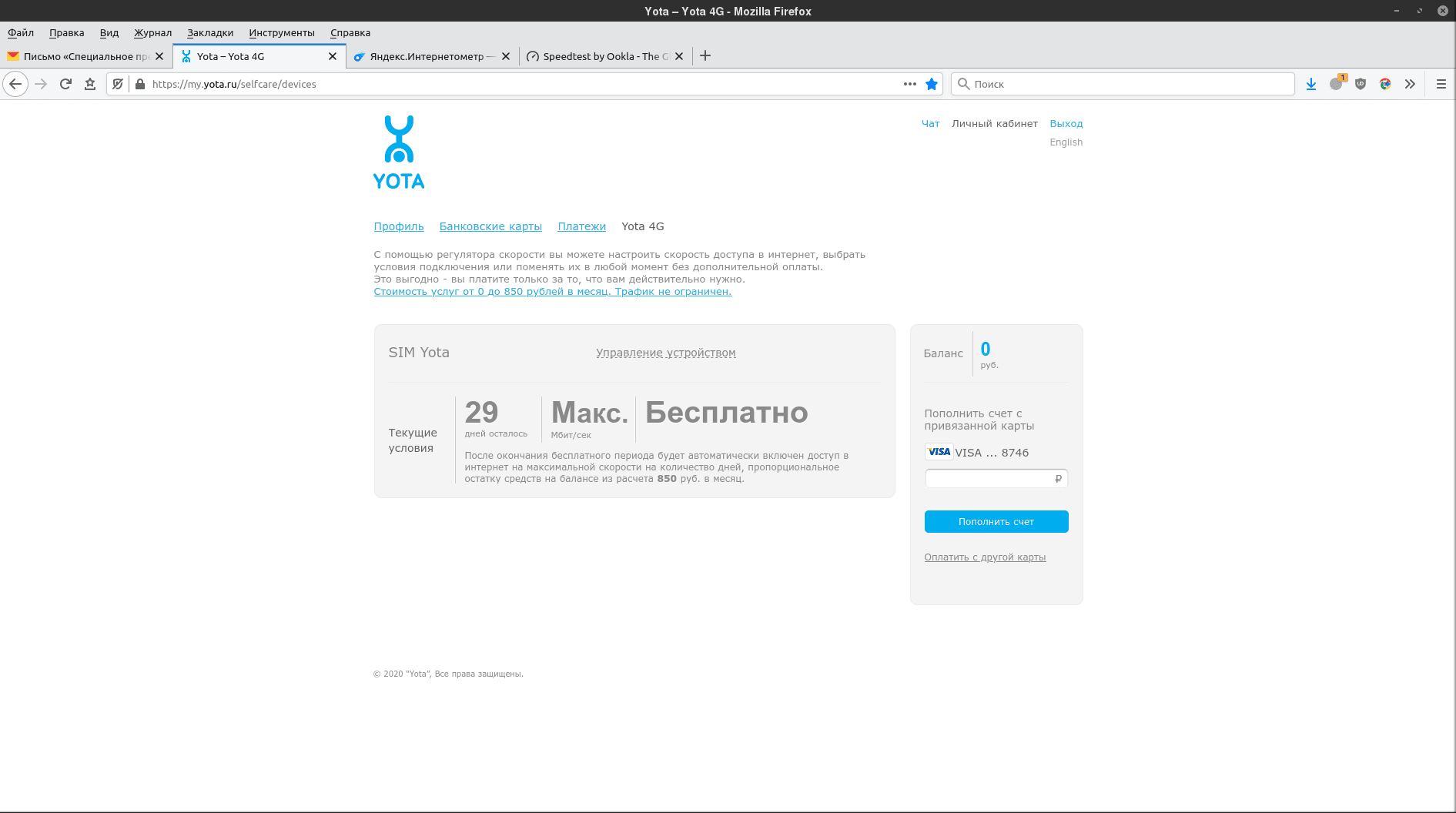The height and width of the screenshot is (813, 1456).
Task: Show site security padlock info
Action: pos(140,84)
